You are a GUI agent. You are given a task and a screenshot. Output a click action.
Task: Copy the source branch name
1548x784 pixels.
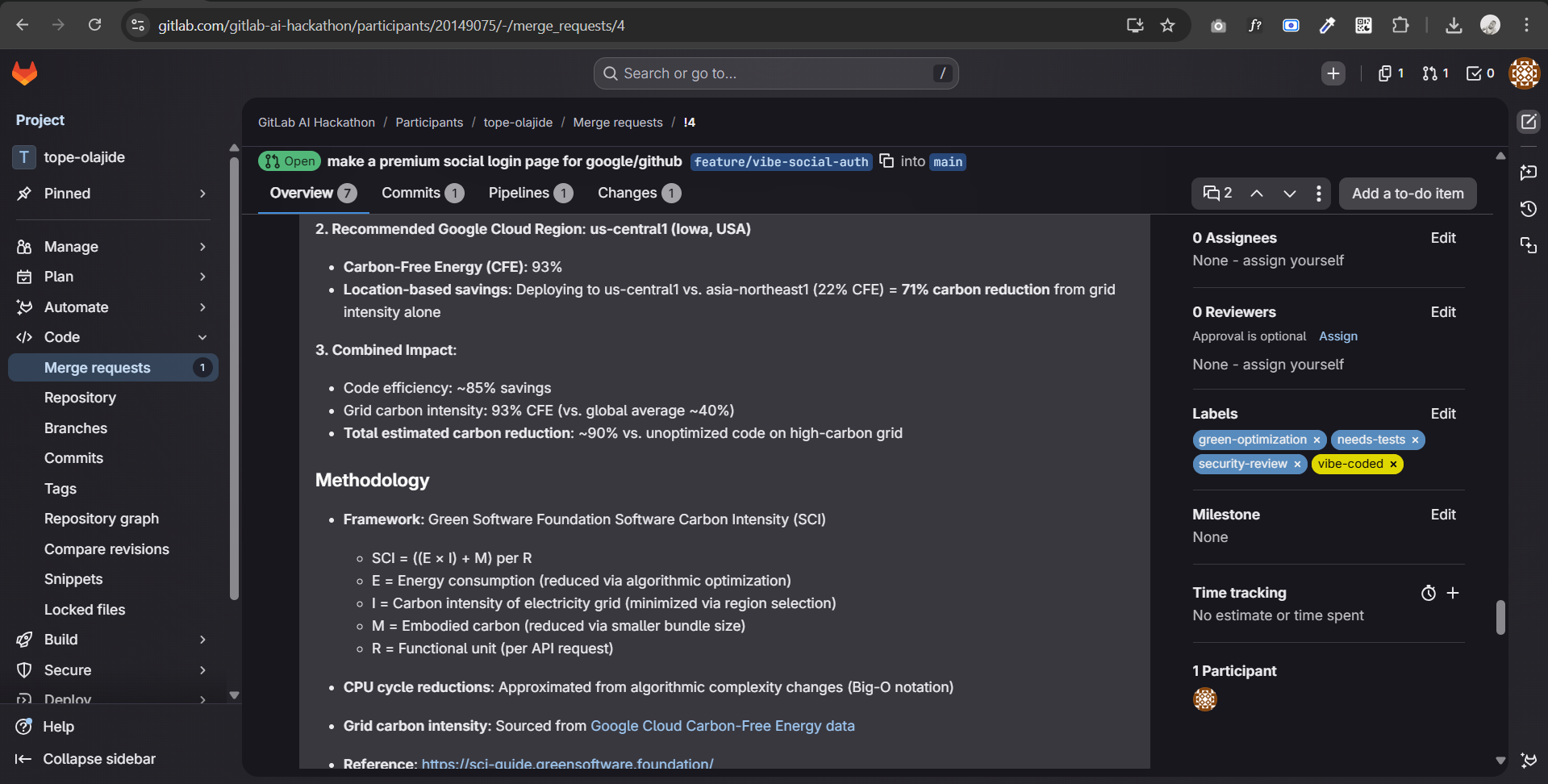[x=887, y=161]
